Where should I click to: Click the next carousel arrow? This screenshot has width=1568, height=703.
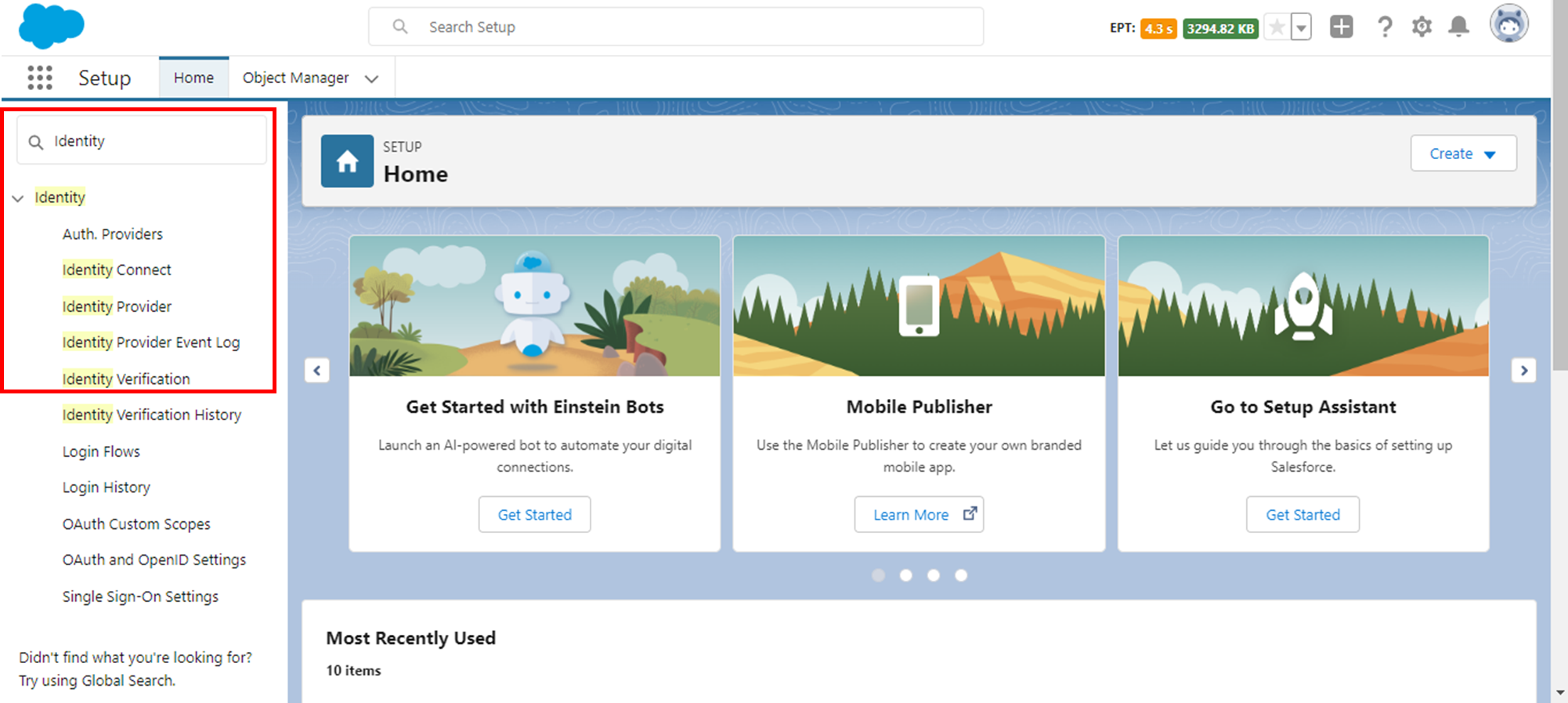click(x=1524, y=370)
